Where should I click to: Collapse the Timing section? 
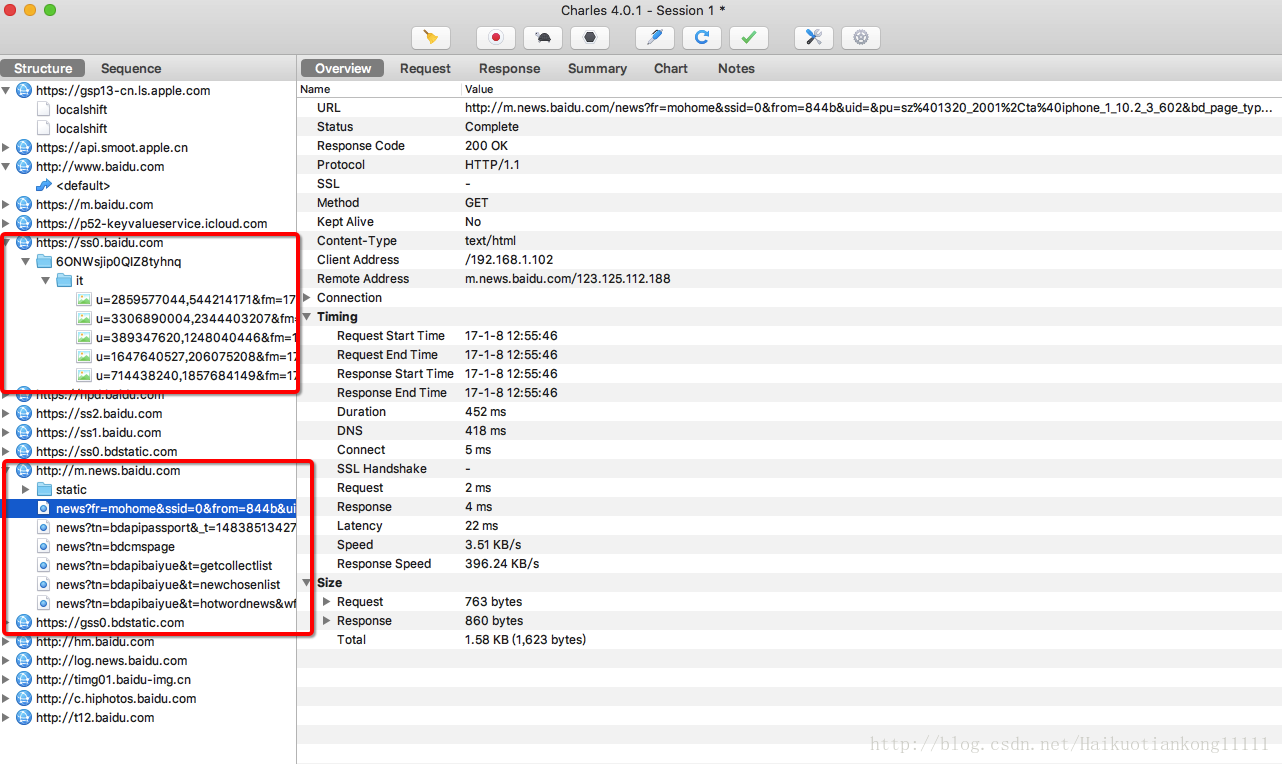(307, 316)
